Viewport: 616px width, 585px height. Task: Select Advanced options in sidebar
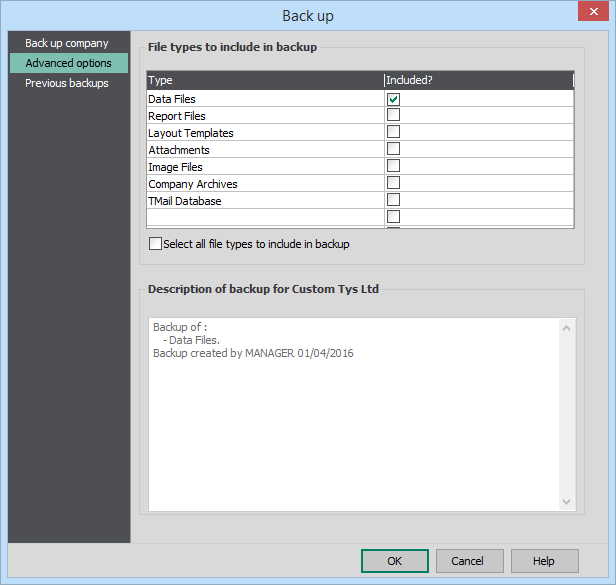[69, 63]
